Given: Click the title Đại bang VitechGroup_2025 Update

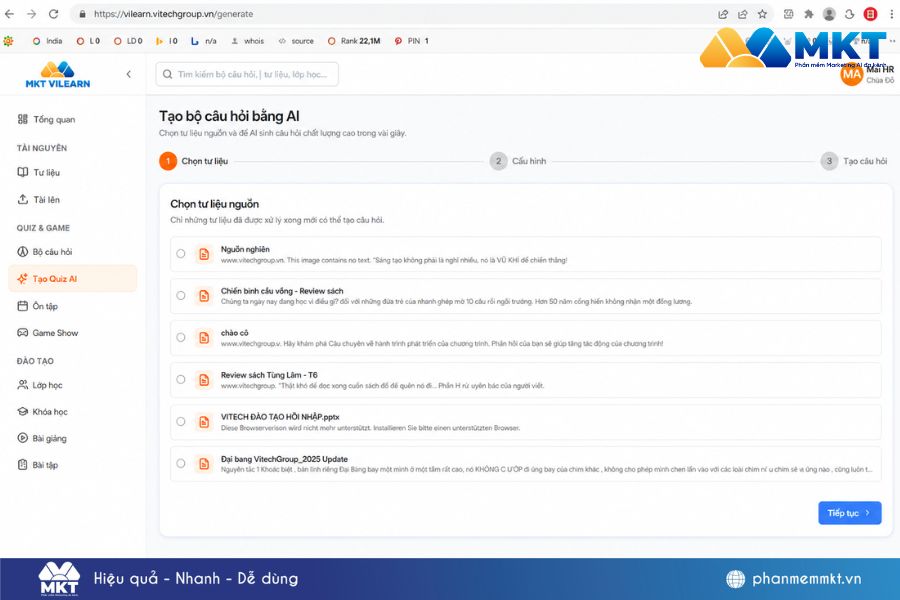Looking at the screenshot, I should pos(284,459).
